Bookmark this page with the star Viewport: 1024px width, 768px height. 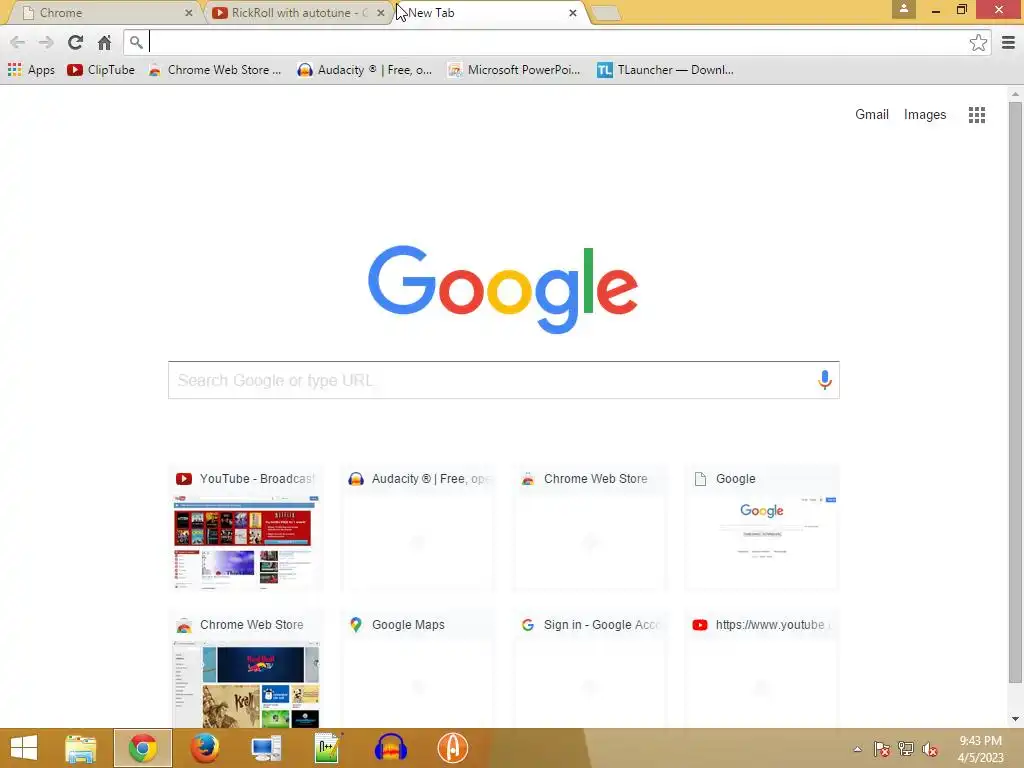point(978,42)
